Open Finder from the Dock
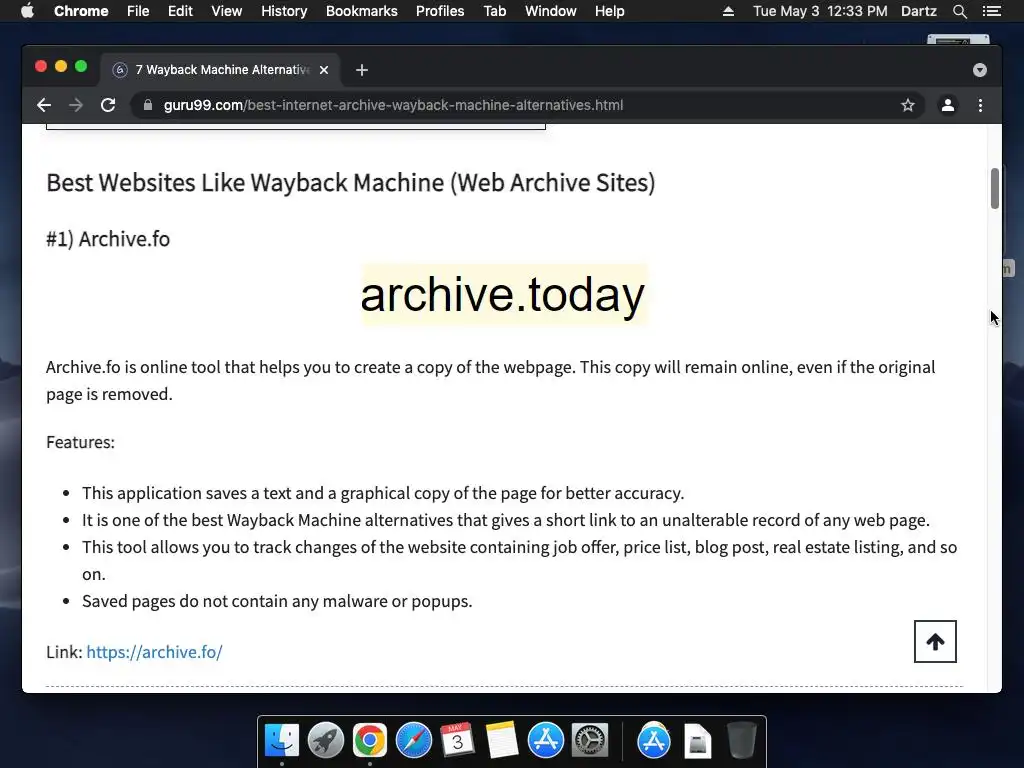 [282, 740]
